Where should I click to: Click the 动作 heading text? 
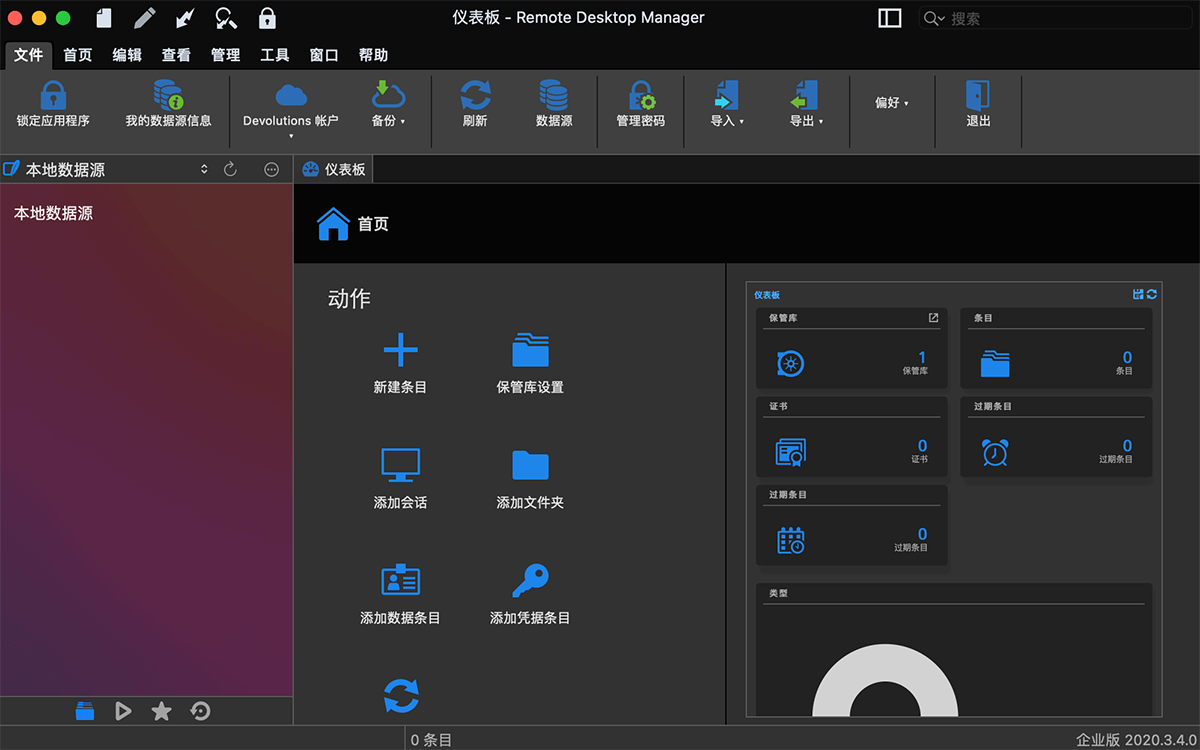click(x=349, y=298)
